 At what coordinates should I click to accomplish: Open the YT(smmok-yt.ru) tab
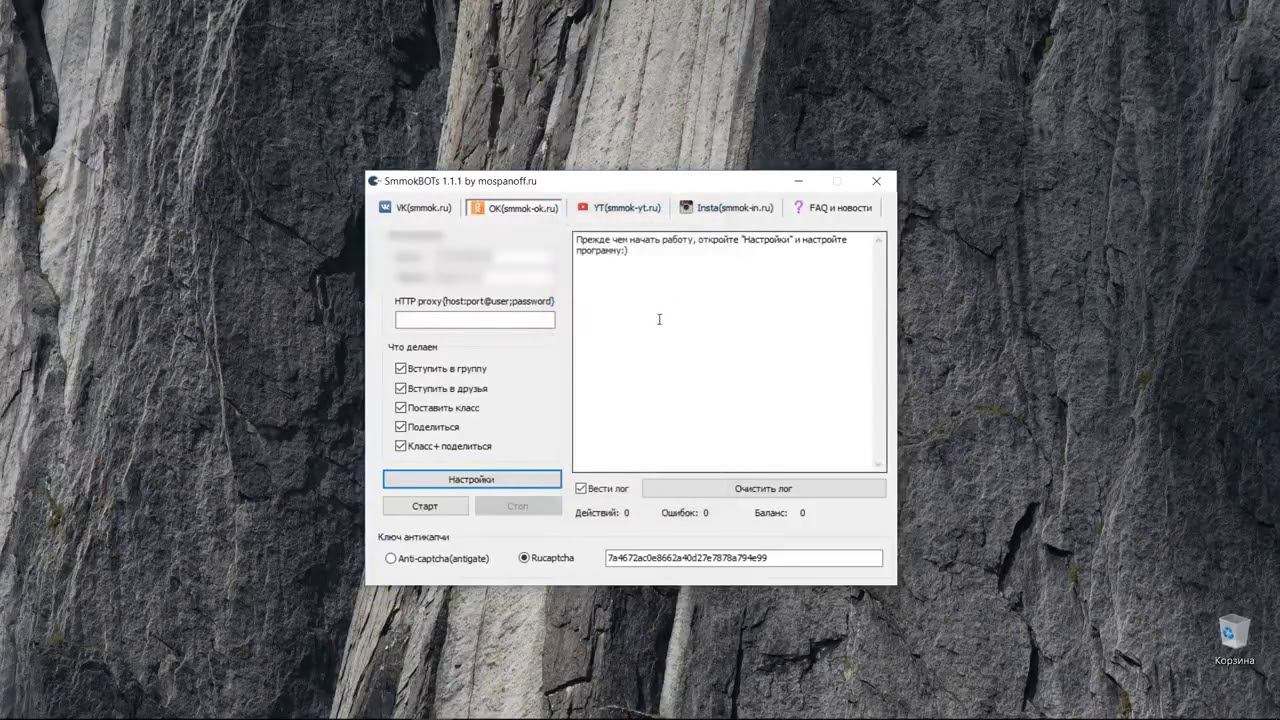coord(619,208)
